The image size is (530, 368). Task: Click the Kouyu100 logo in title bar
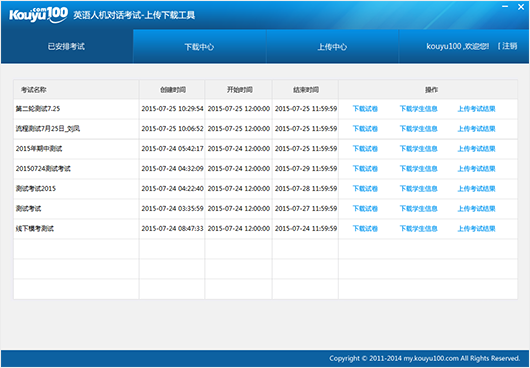pos(38,15)
